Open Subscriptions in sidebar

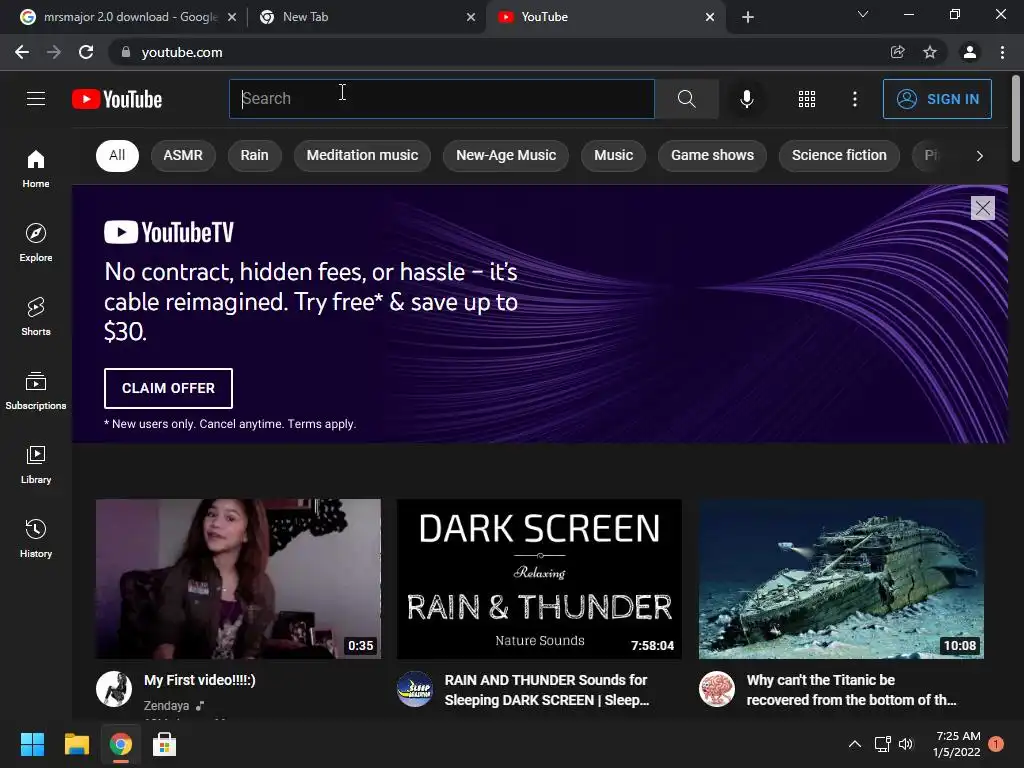(x=36, y=391)
